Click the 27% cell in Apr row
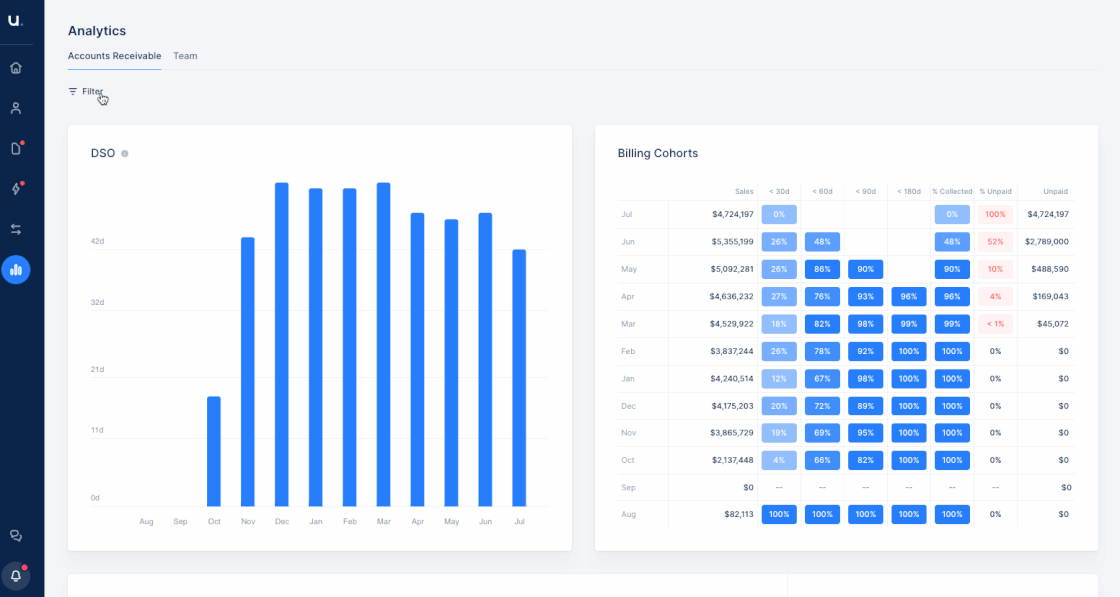Image resolution: width=1120 pixels, height=597 pixels. [779, 296]
